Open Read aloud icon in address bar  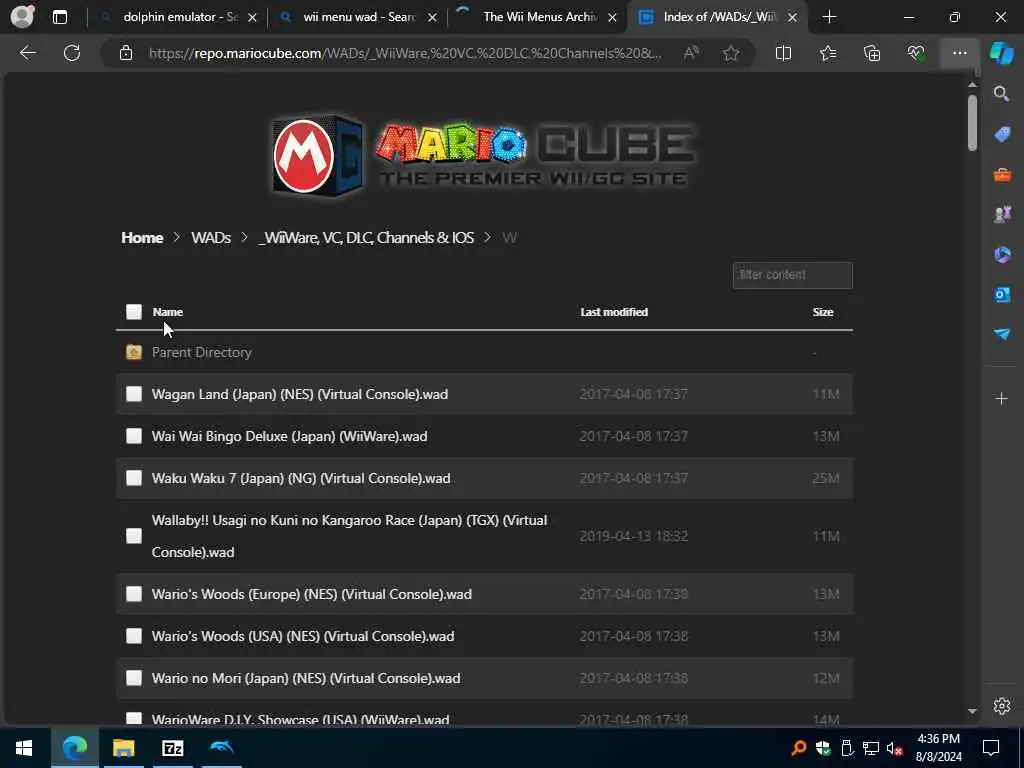pyautogui.click(x=691, y=53)
